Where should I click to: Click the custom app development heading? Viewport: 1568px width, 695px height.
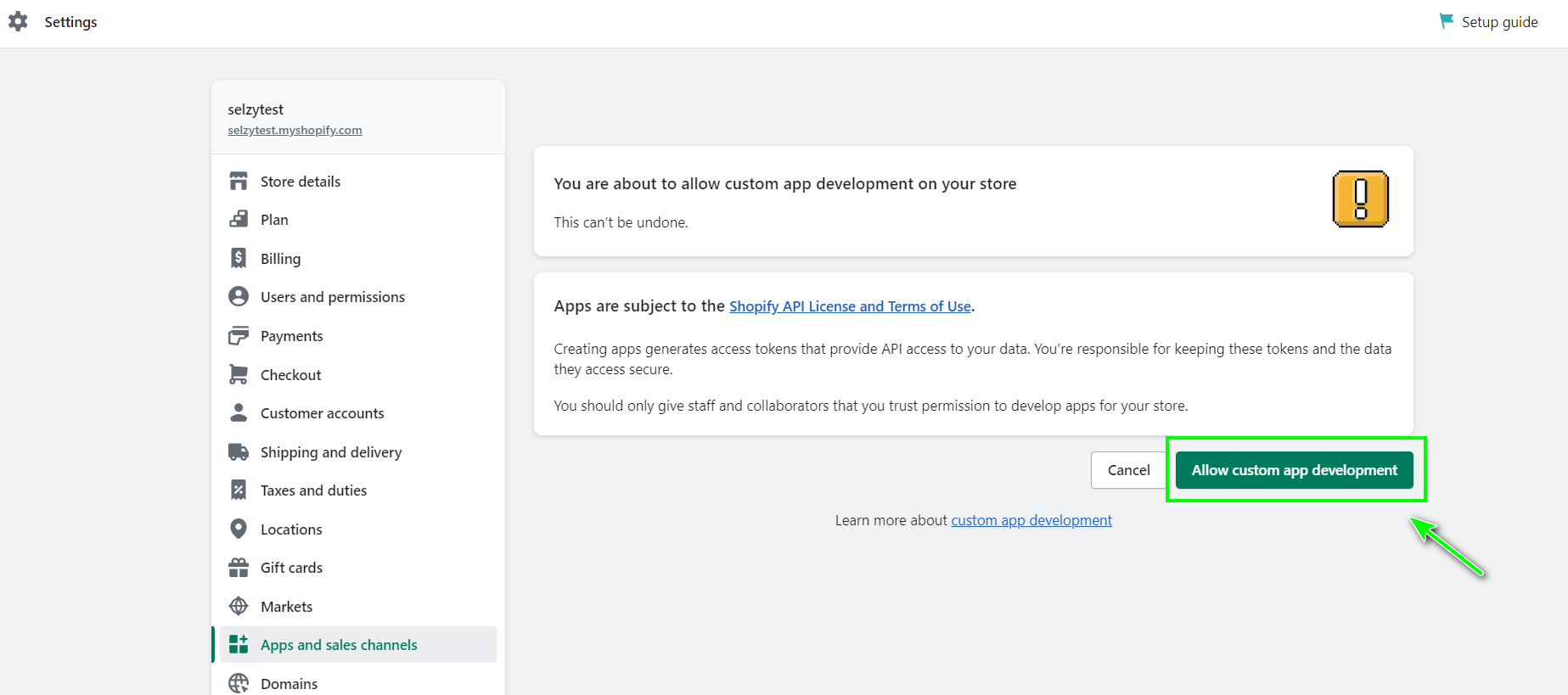coord(785,184)
